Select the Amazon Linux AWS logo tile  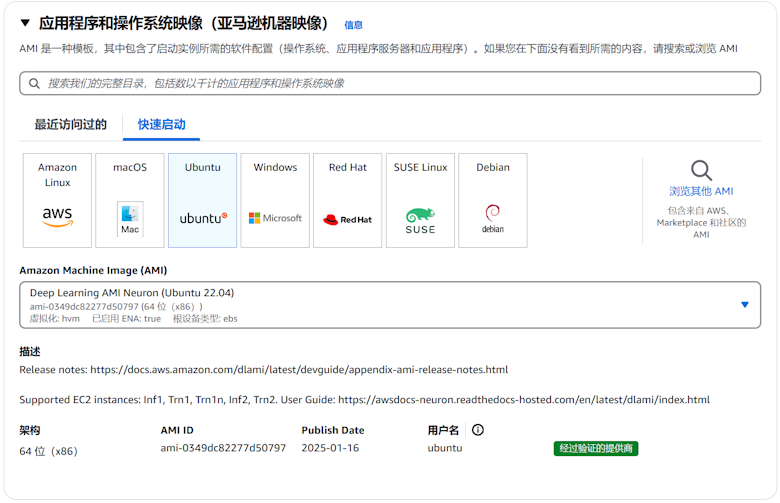(57, 200)
